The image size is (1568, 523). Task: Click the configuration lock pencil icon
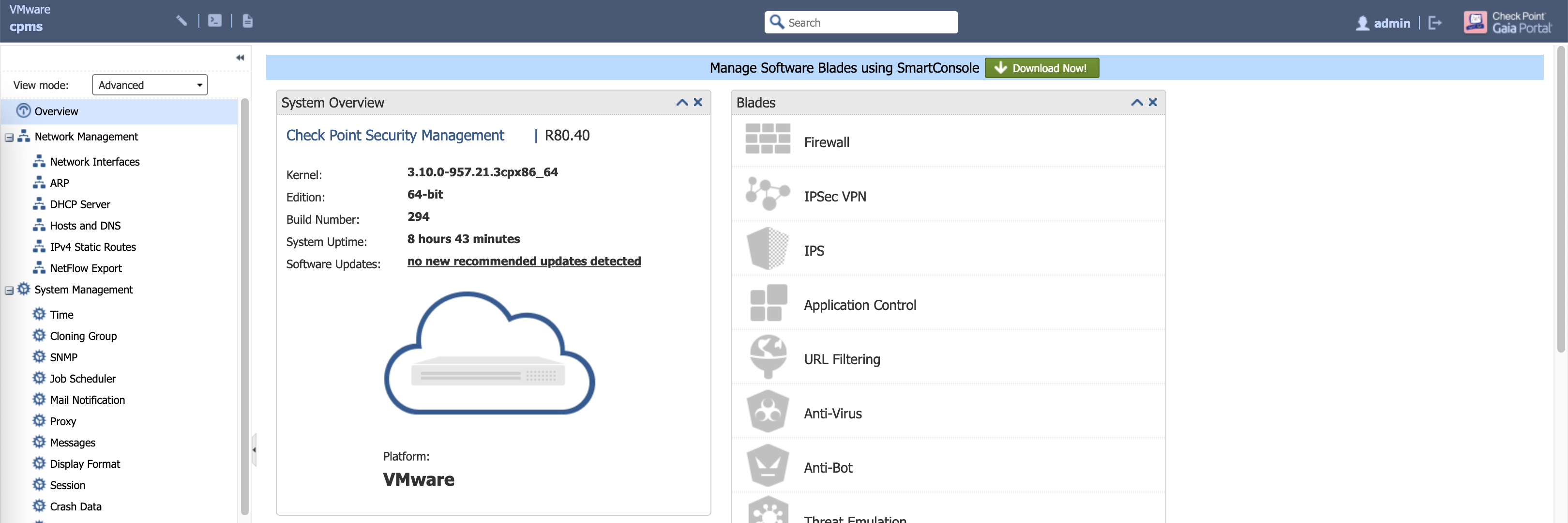[x=181, y=21]
